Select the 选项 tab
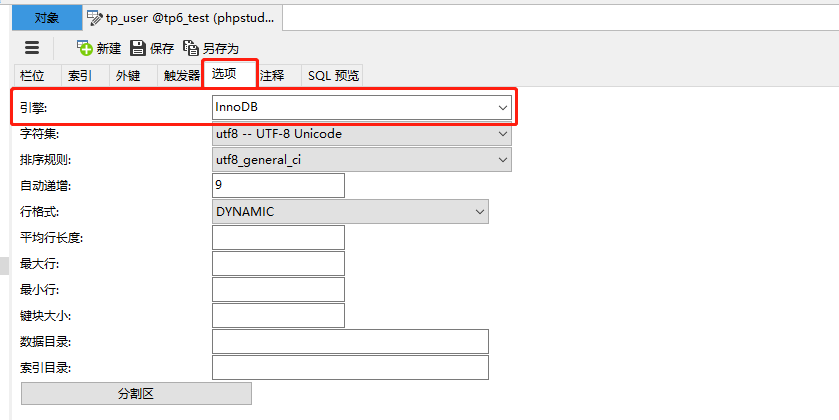The height and width of the screenshot is (420, 839). [x=230, y=74]
